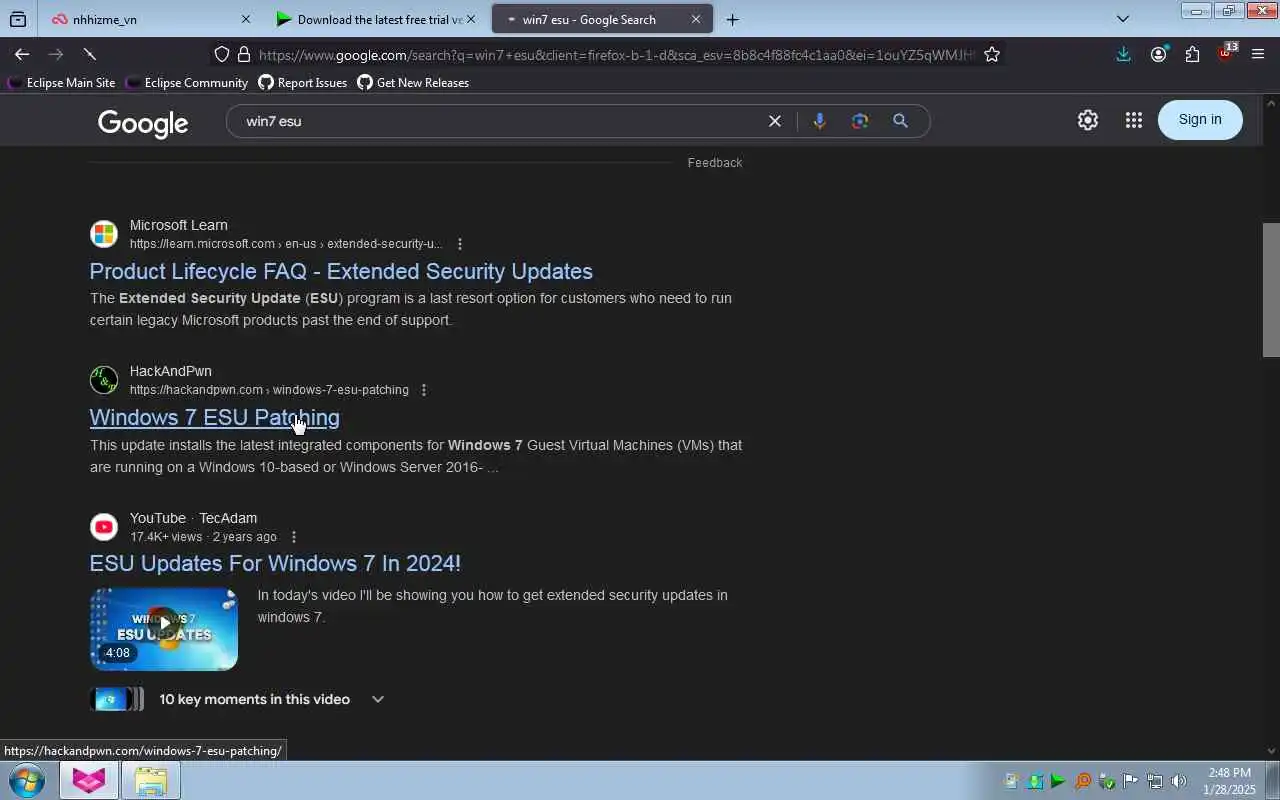The width and height of the screenshot is (1280, 800).
Task: Play the ESU Updates video thumbnail
Action: click(x=164, y=628)
